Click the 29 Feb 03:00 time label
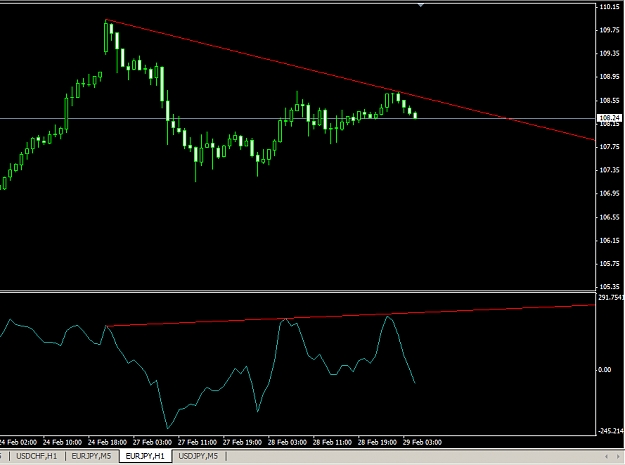This screenshot has height=465, width=625. [423, 442]
